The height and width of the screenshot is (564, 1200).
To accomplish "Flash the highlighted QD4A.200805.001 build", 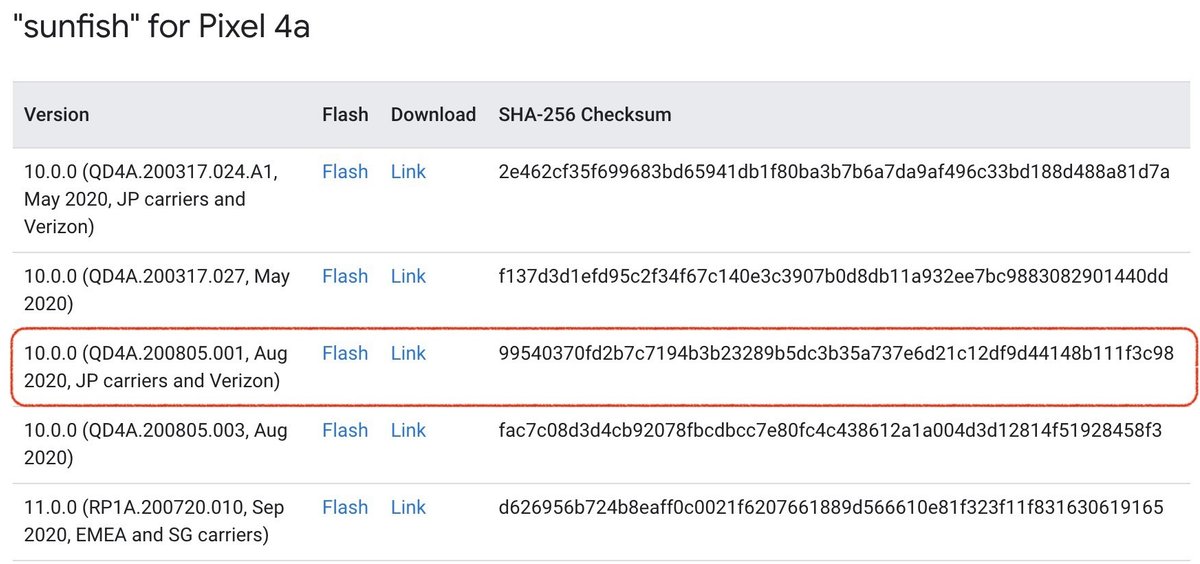I will coord(345,353).
